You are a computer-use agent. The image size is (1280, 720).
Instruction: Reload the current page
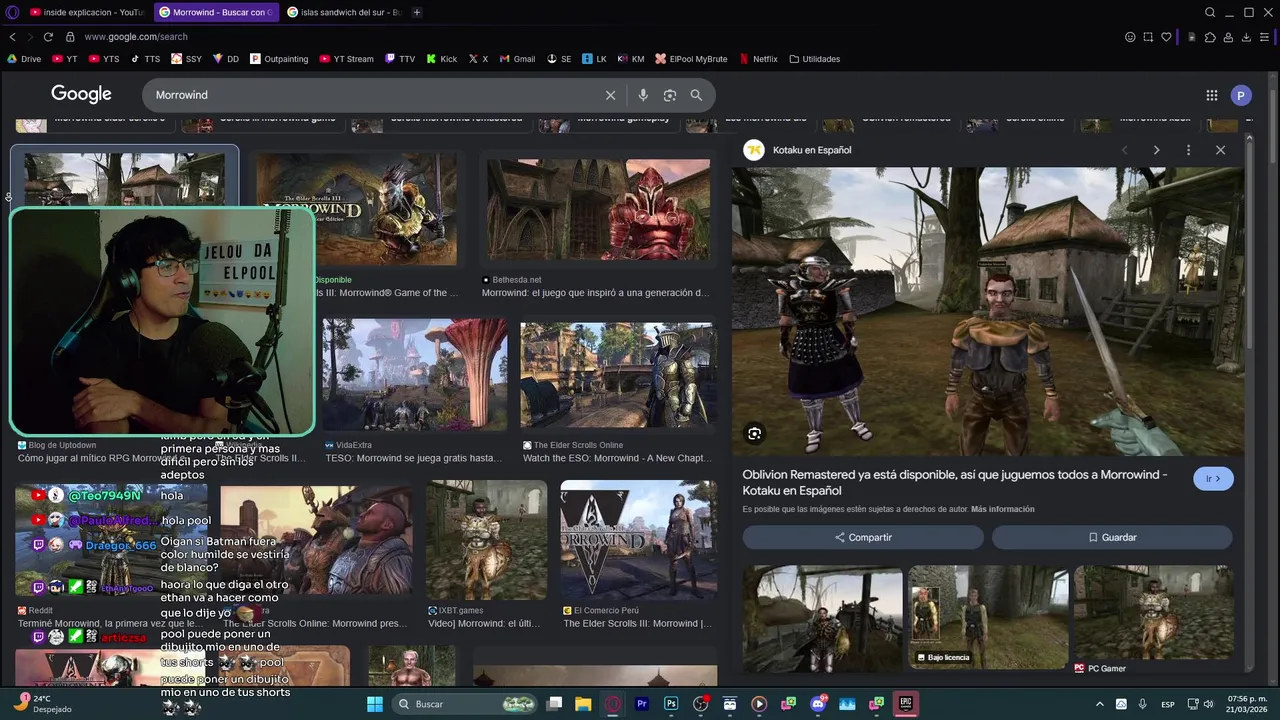48,37
